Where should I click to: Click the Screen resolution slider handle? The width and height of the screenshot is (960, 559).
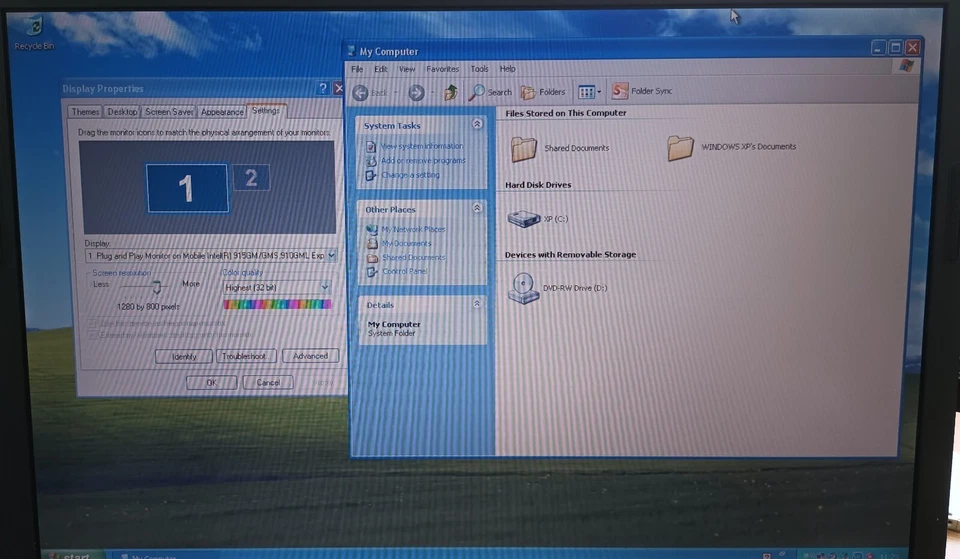157,287
